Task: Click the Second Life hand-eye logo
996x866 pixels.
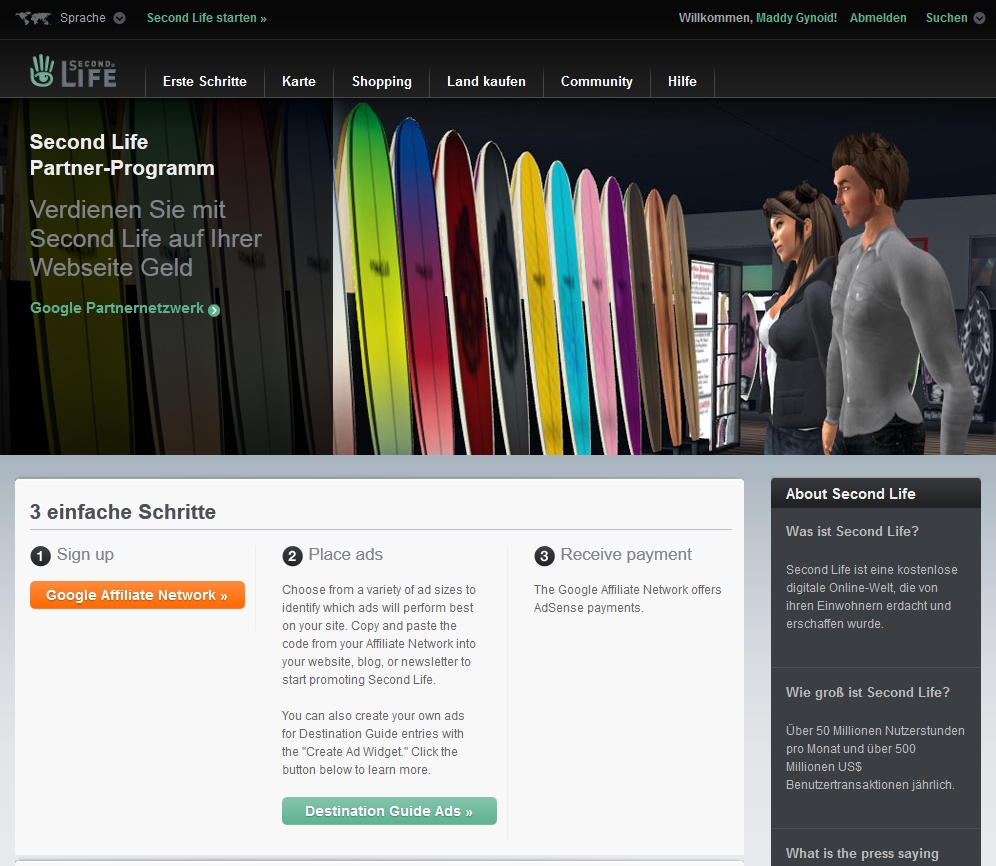Action: click(73, 71)
